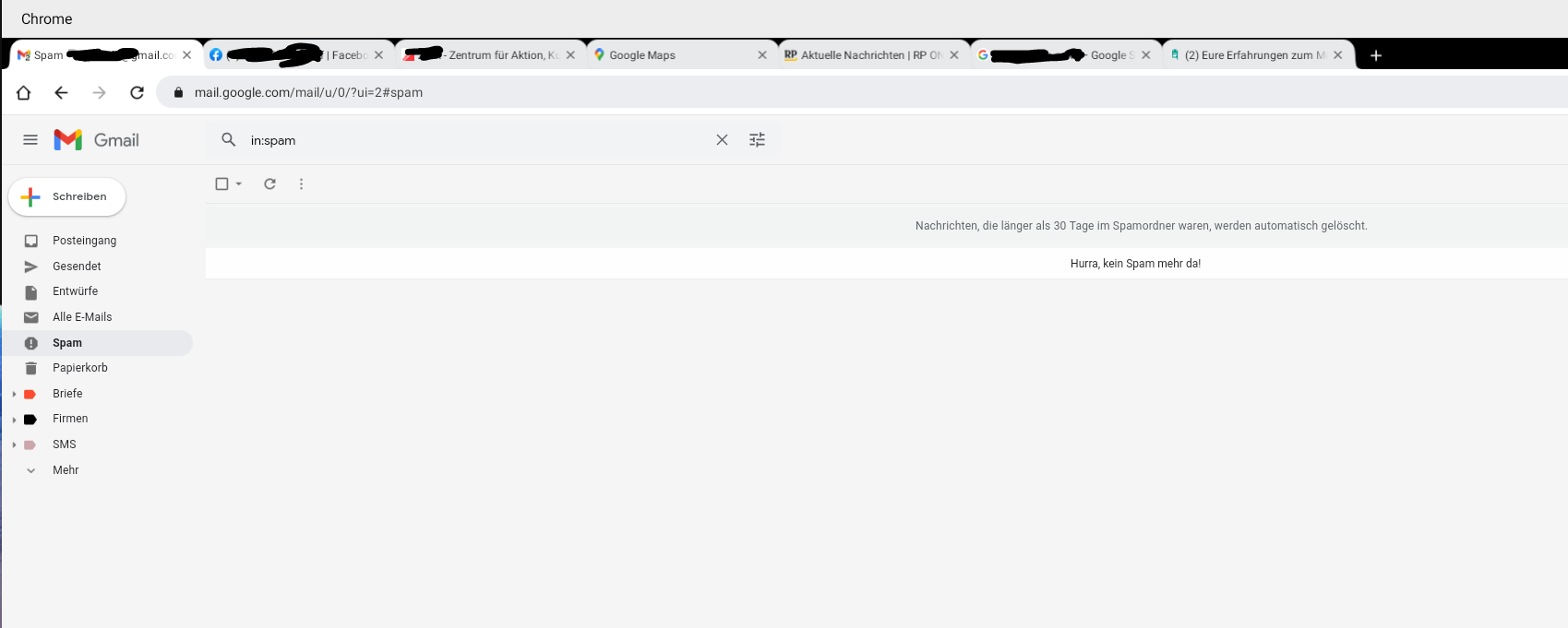View site security lock info
Screen dimensions: 1568x628
(x=178, y=92)
